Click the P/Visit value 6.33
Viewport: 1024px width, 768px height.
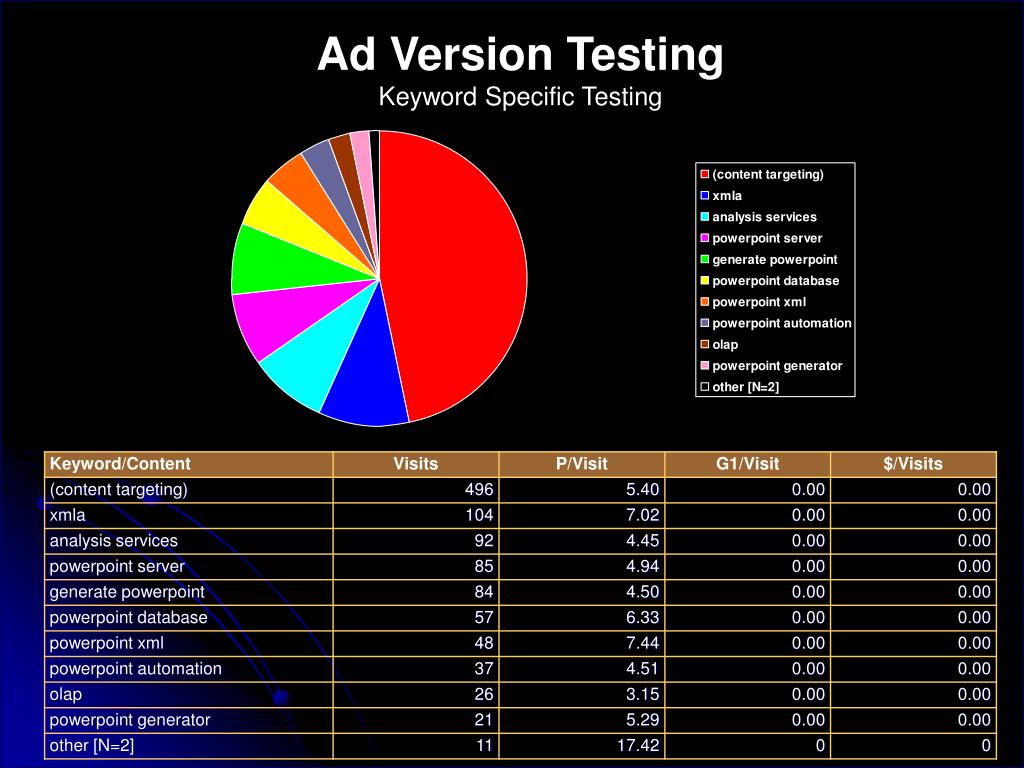643,618
